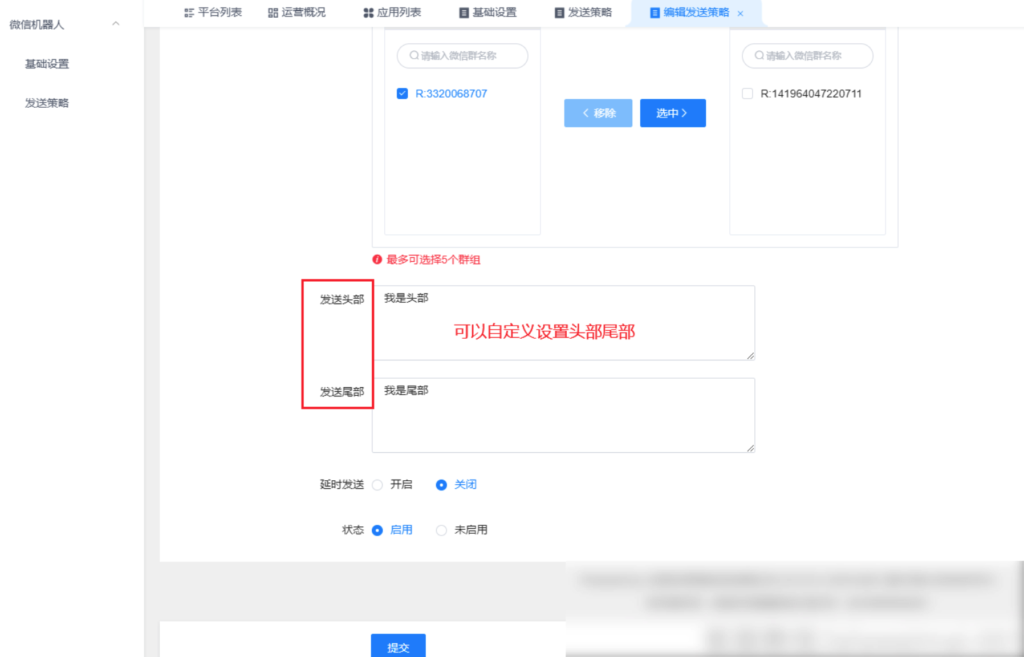Click the 选中 select button

672,113
